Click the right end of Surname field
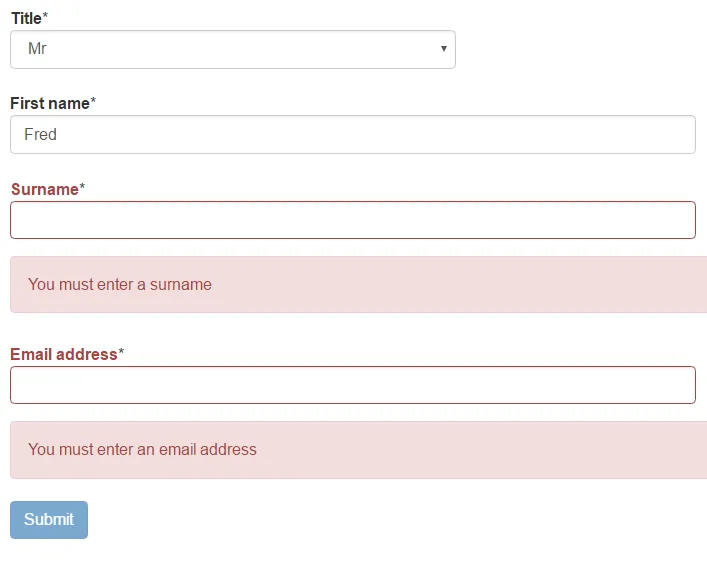 point(680,220)
